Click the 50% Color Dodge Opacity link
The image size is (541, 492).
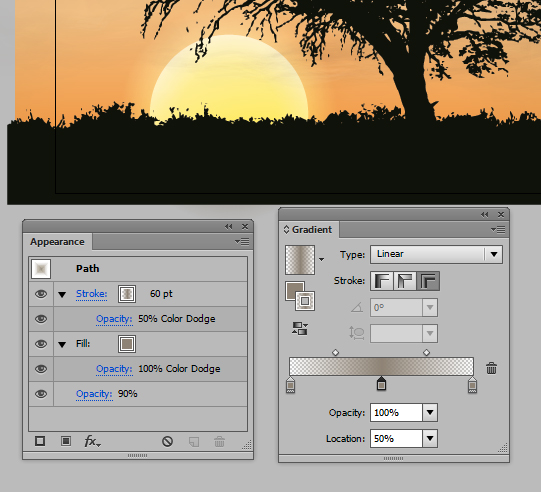[114, 319]
